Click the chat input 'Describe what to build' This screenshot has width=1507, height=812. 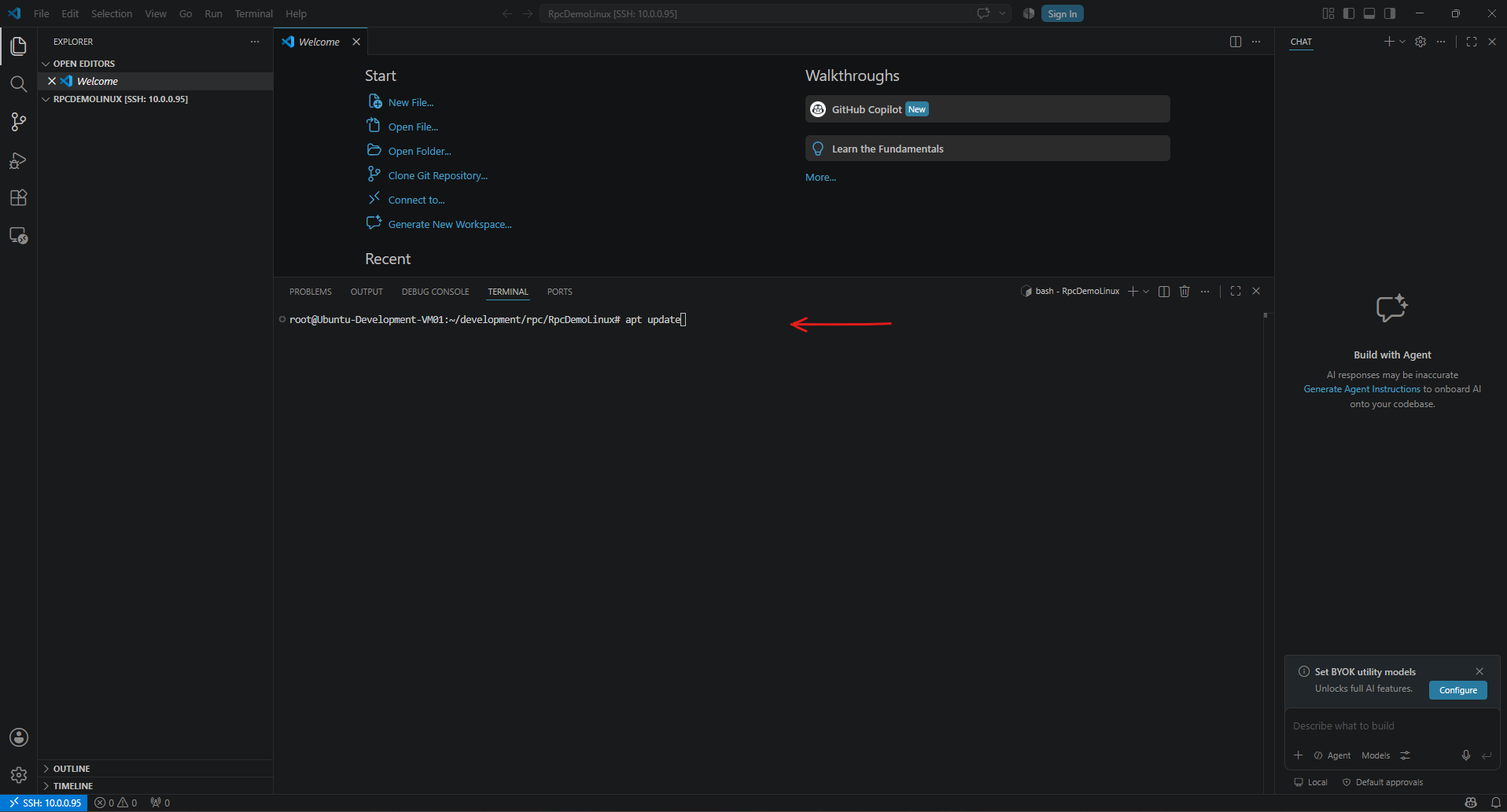tap(1391, 726)
